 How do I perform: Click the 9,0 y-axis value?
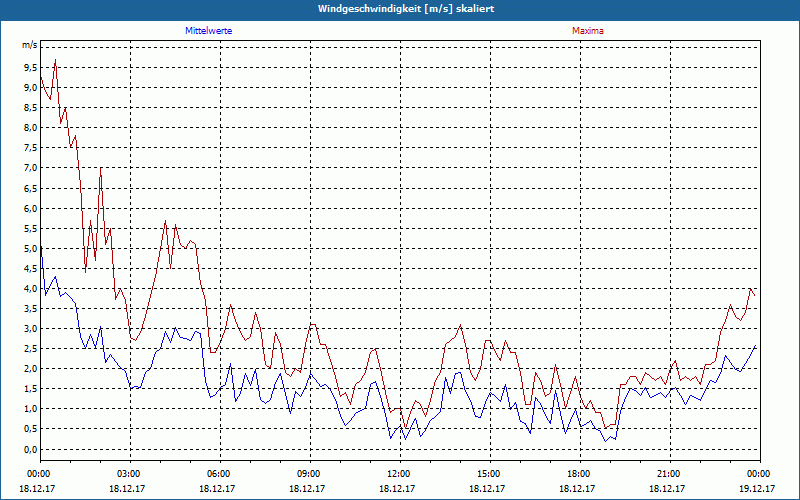(x=31, y=88)
